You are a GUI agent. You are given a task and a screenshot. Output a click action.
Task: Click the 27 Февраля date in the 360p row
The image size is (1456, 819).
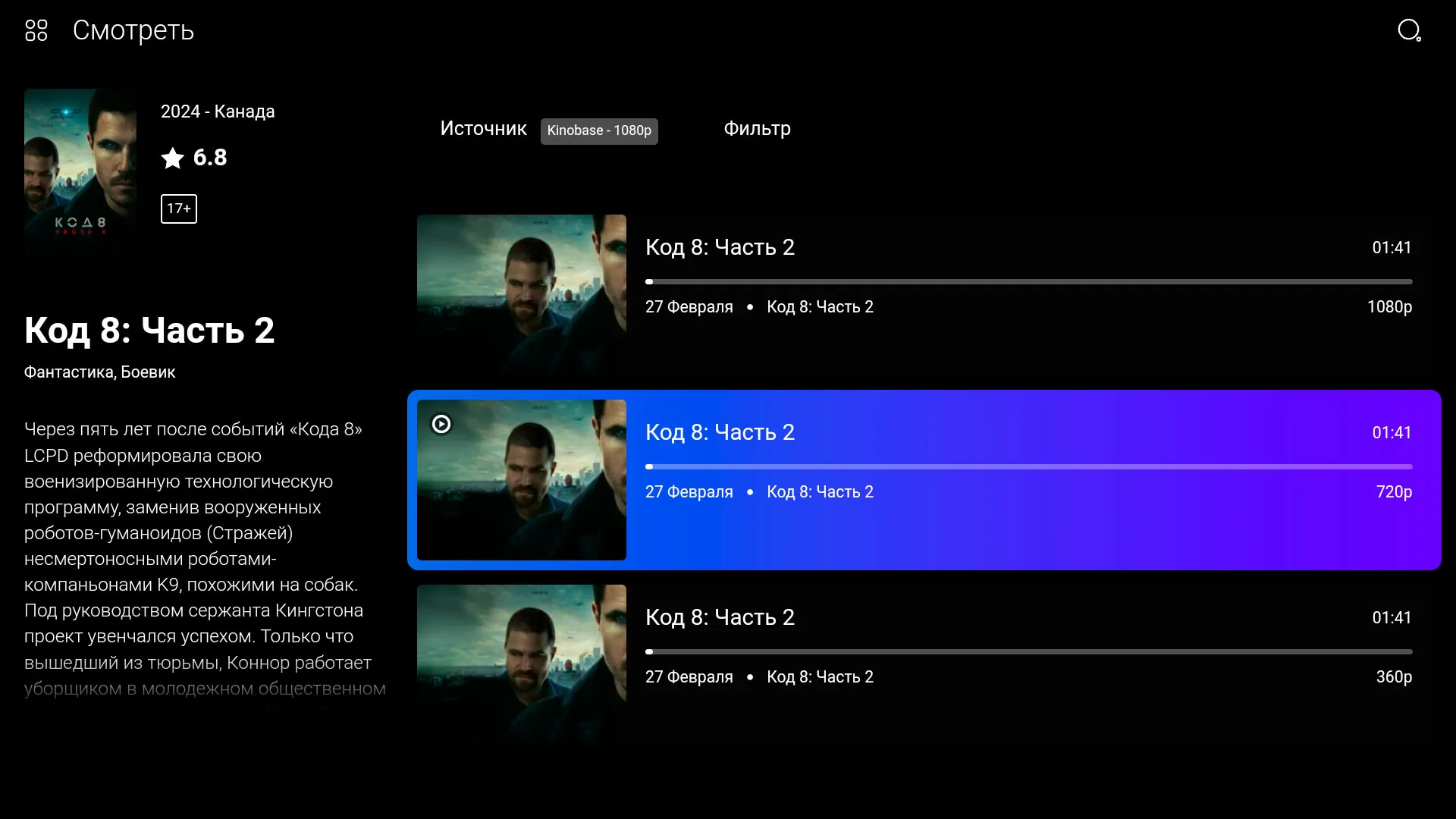point(689,676)
